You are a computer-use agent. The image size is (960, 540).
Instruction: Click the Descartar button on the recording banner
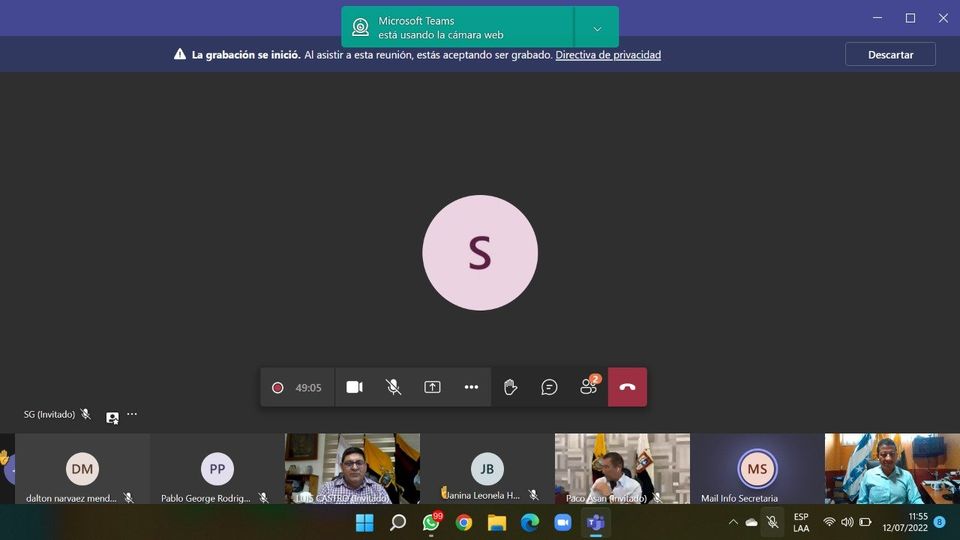coord(890,54)
